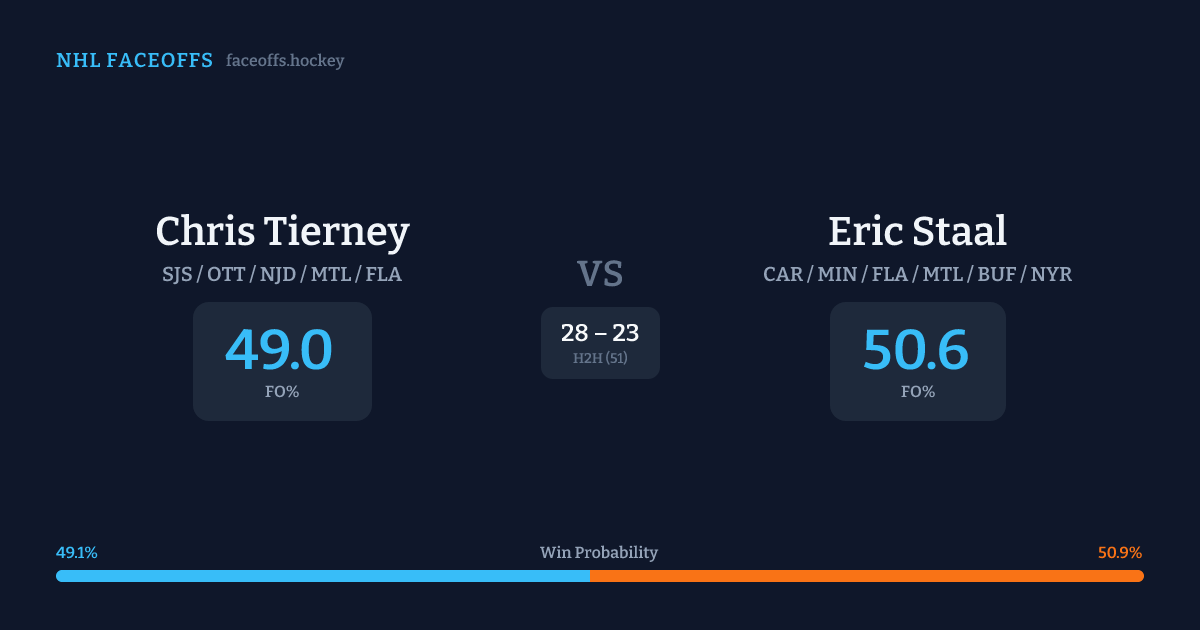Click the FO% label under 49.0
Viewport: 1200px width, 630px height.
282,392
